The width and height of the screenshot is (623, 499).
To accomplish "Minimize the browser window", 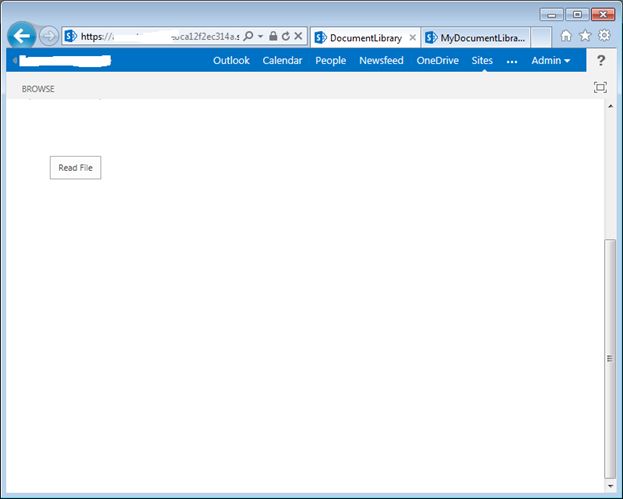I will pos(551,15).
